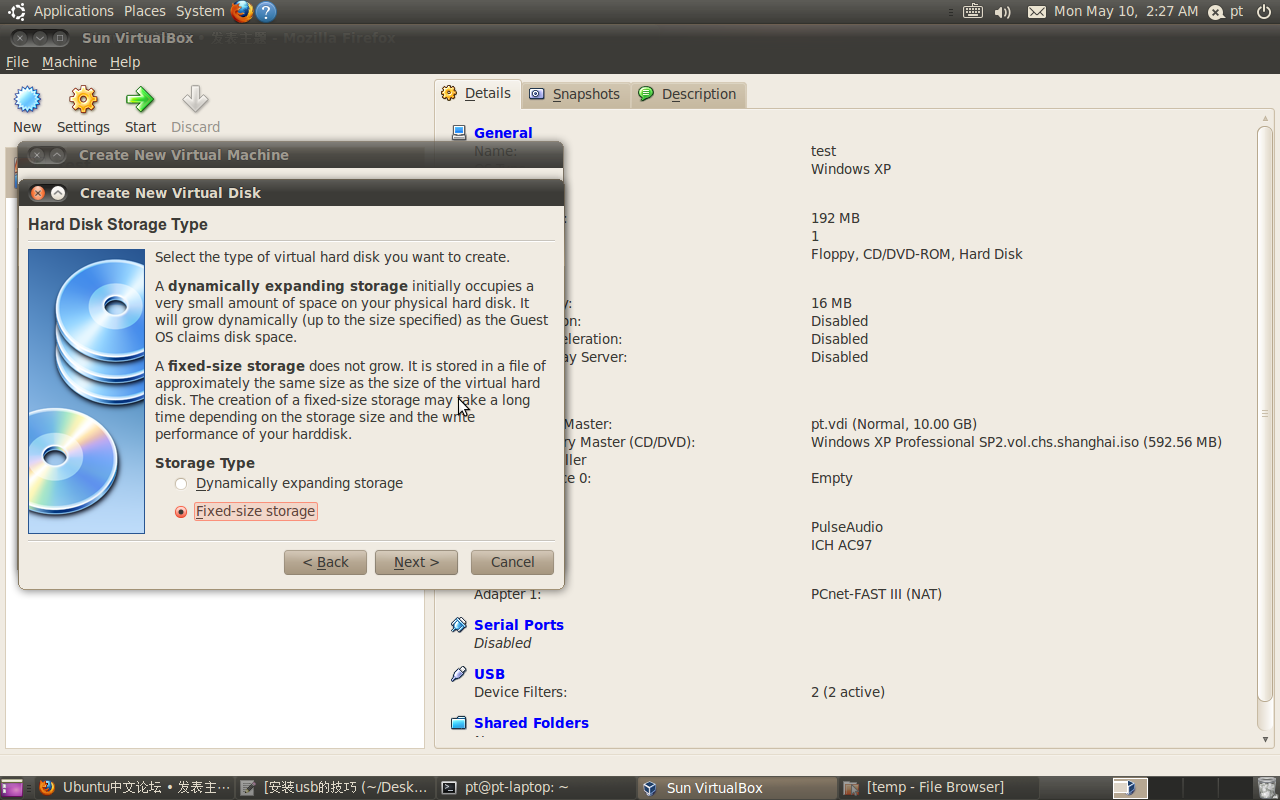Screen dimensions: 1280x800
Task: Click 'PCnet-FAST III (NAT)' adapter value
Action: click(x=876, y=594)
